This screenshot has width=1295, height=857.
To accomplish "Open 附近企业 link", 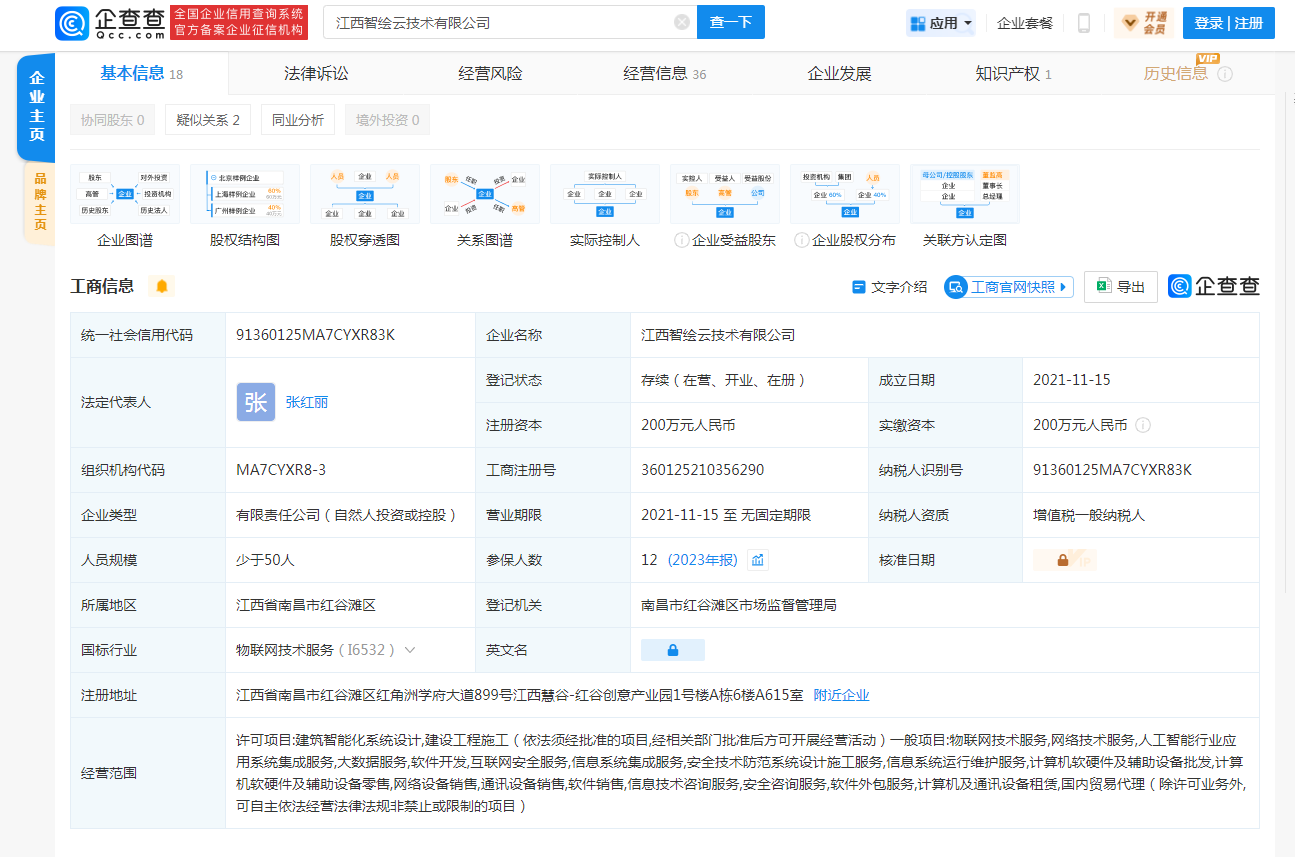I will pyautogui.click(x=841, y=695).
